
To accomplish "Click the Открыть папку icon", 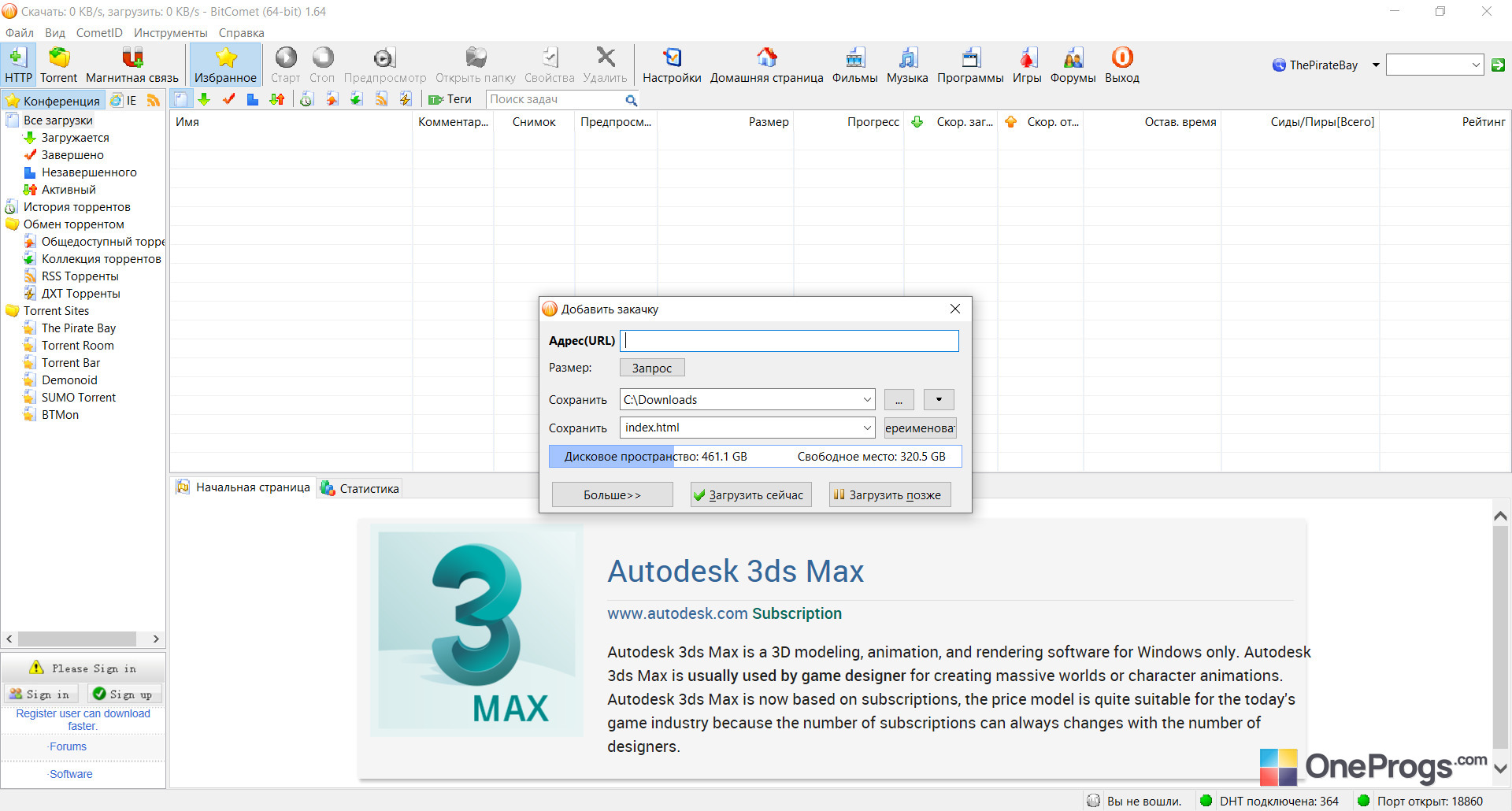I will point(476,65).
